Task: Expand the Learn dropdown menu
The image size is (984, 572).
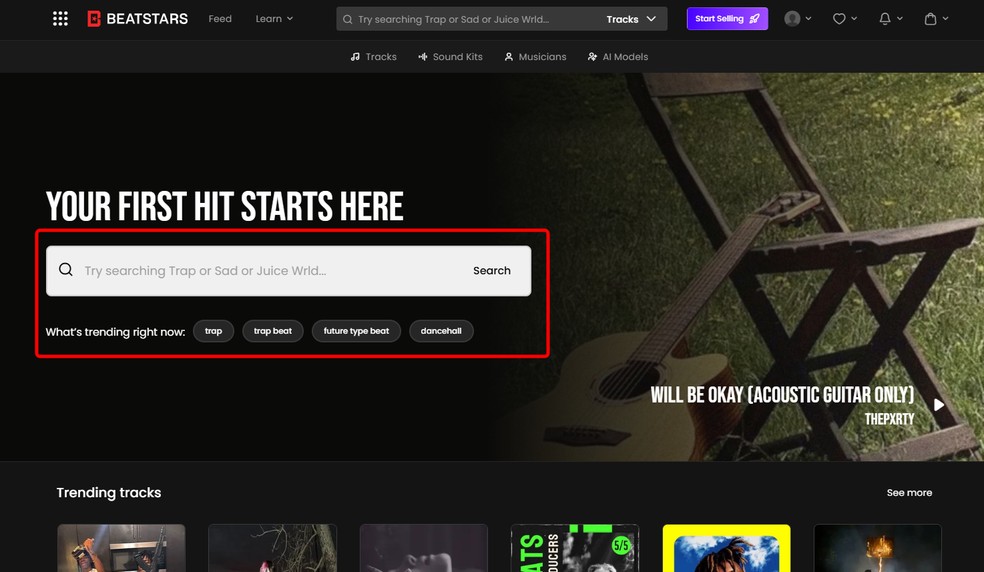Action: coord(274,19)
